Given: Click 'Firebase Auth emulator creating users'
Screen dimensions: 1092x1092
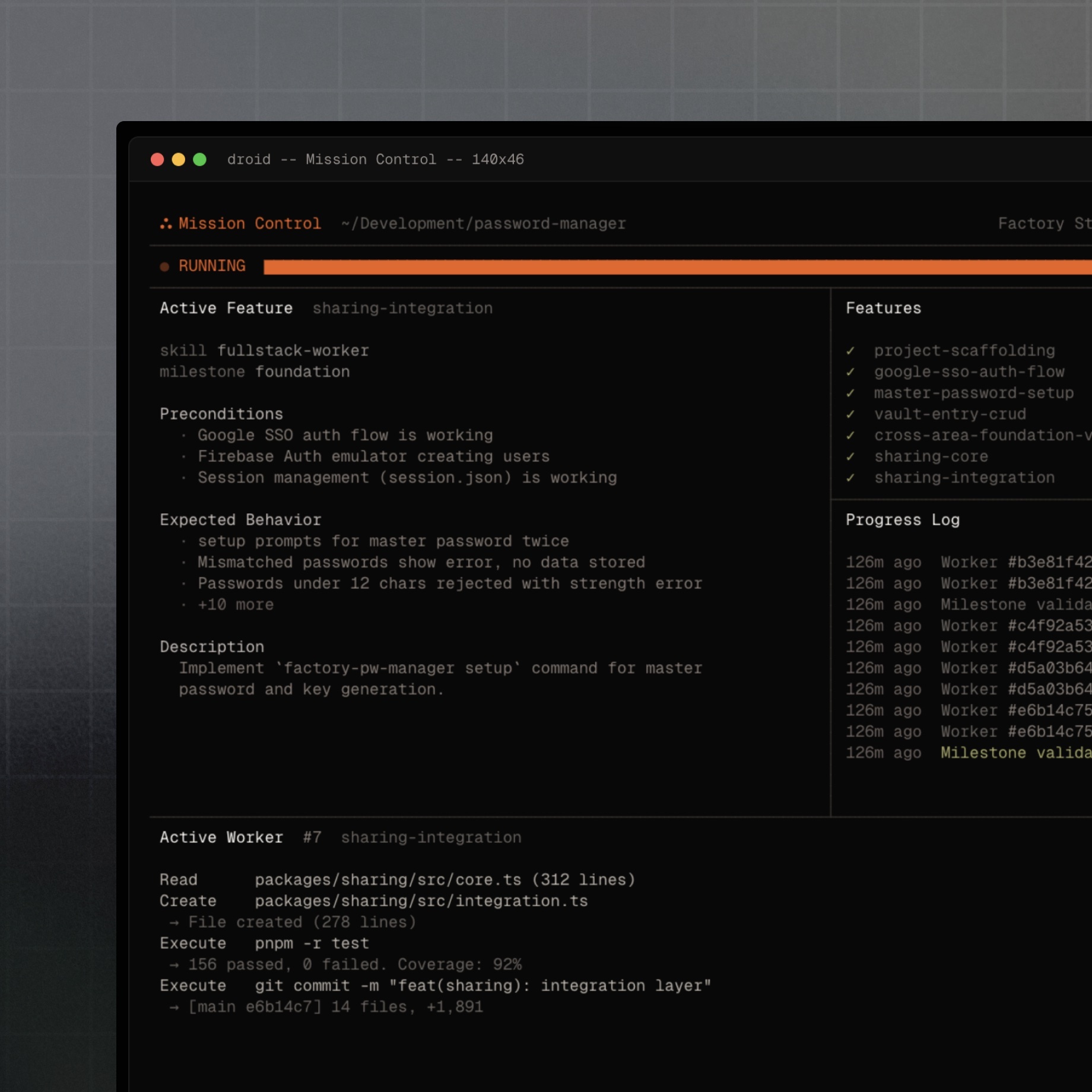Looking at the screenshot, I should click(374, 457).
